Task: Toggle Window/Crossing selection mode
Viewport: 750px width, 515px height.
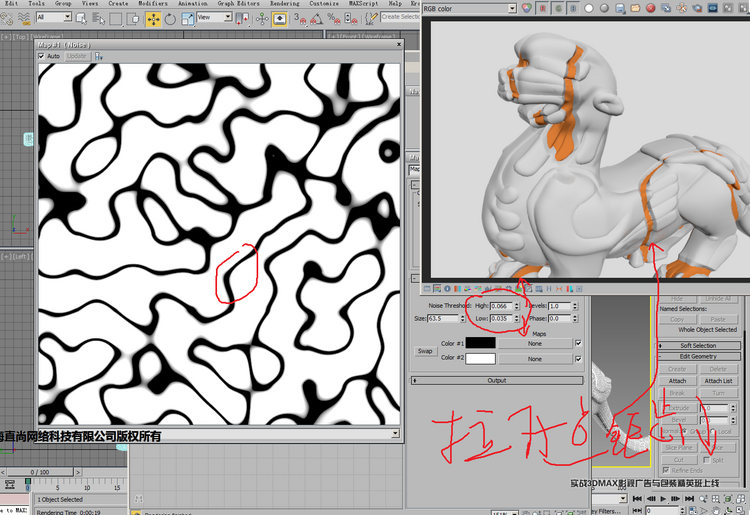Action: (132, 19)
